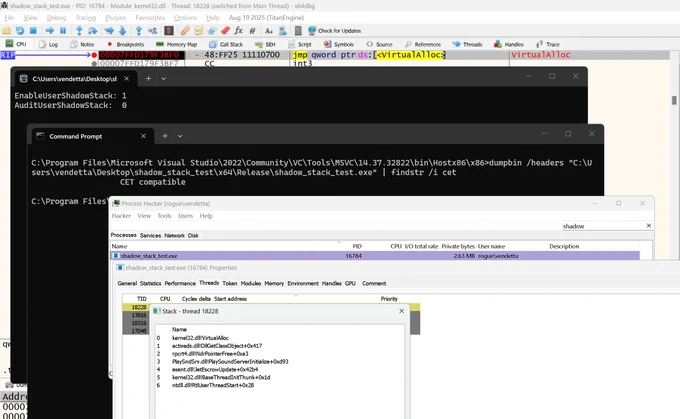Open the Tools menu in Process Hacker
Viewport: 680px width, 419px height.
pos(164,216)
